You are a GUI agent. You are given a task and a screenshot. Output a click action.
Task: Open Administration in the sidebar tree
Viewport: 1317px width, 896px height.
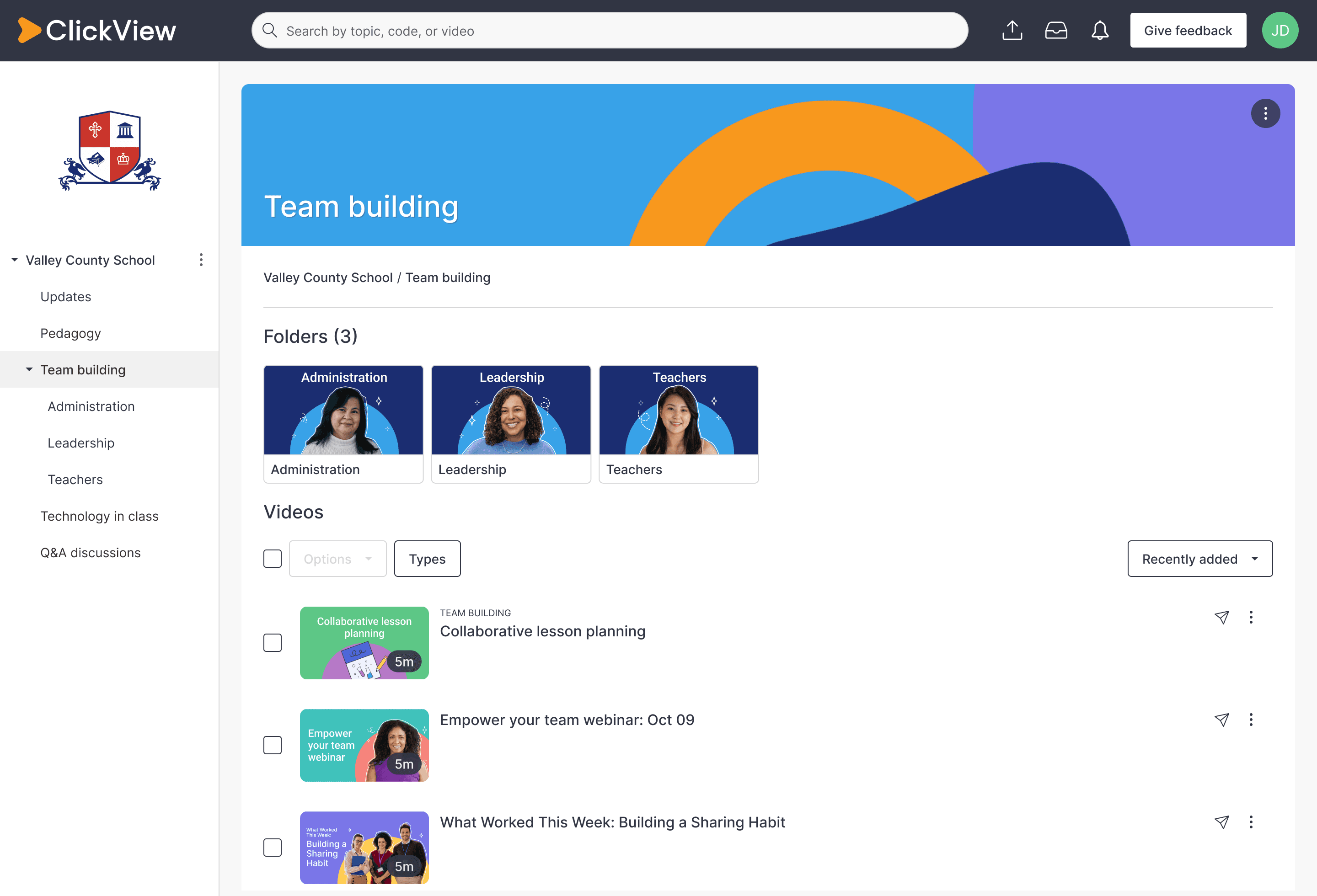point(91,407)
